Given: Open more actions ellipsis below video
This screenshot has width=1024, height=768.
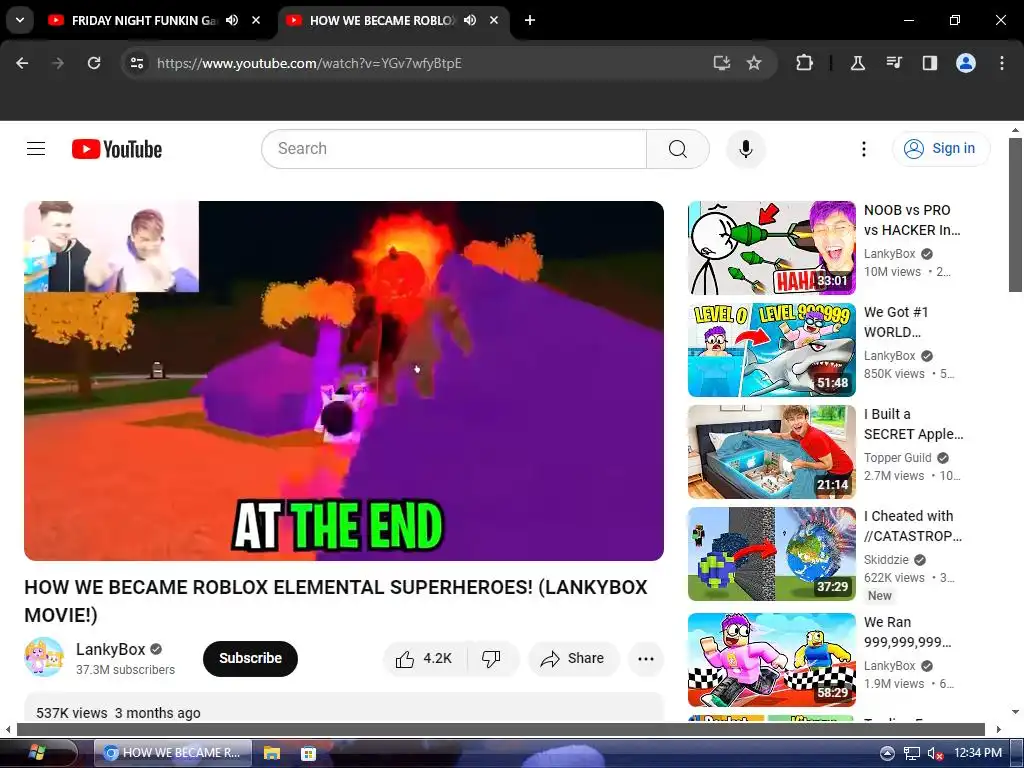Looking at the screenshot, I should (x=646, y=659).
